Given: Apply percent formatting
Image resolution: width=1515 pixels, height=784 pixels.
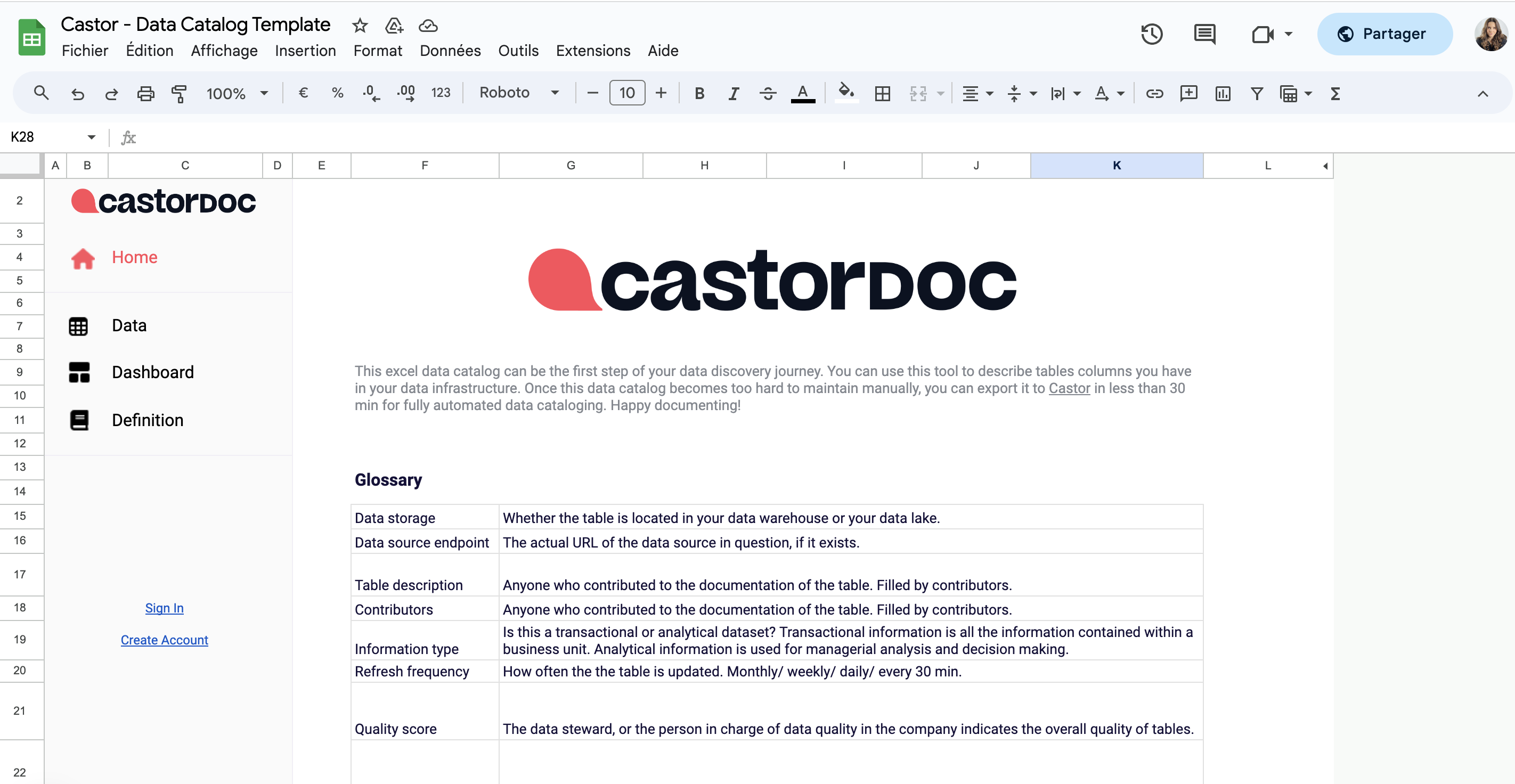Looking at the screenshot, I should click(338, 93).
